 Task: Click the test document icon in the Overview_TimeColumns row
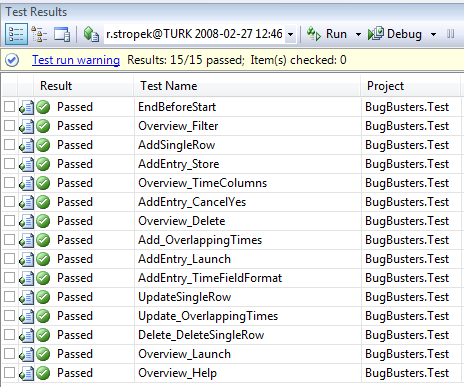(x=27, y=183)
